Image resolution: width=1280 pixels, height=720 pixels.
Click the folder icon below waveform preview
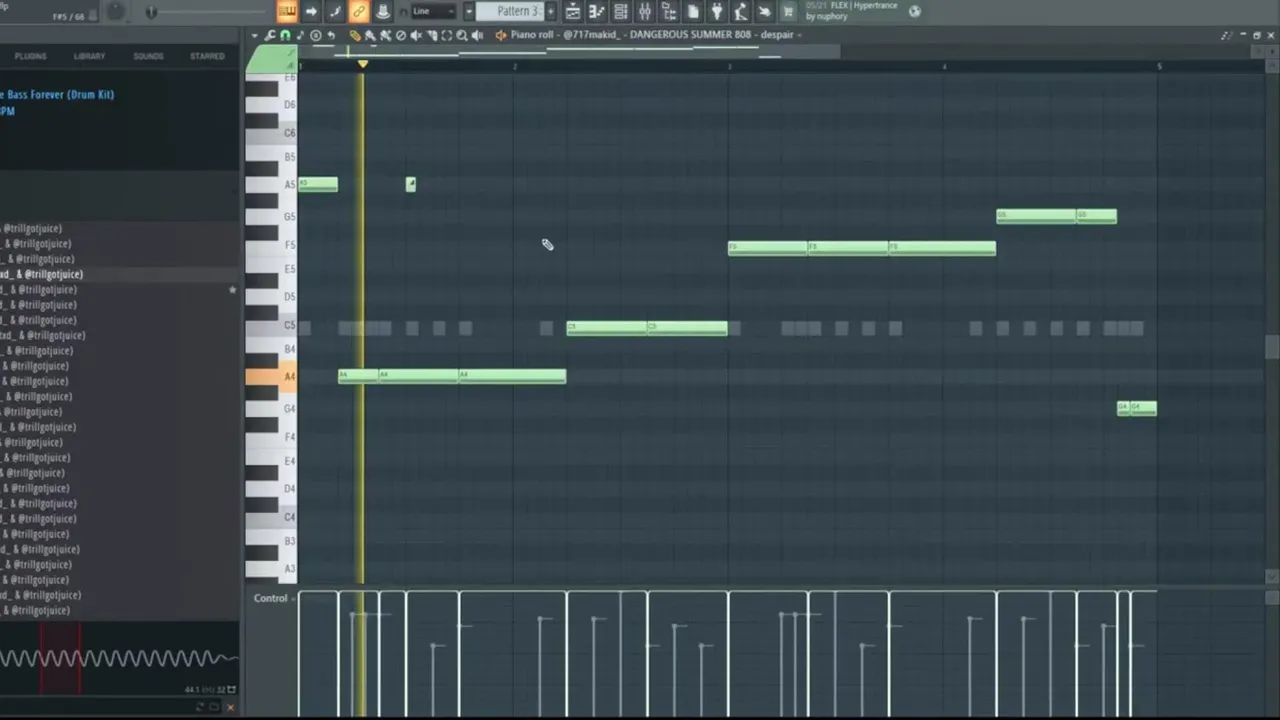click(x=214, y=707)
